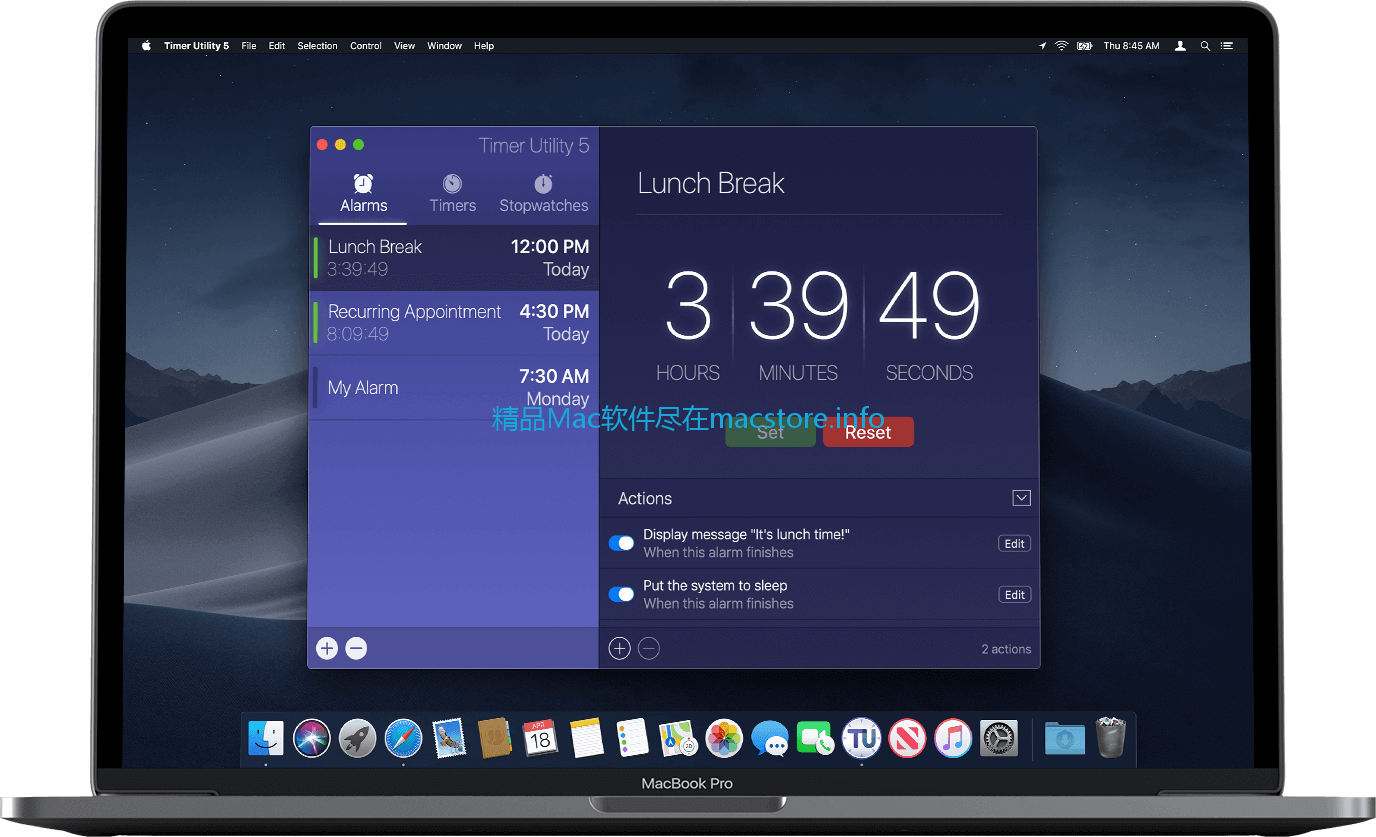Remove the selected alarm with the minus button
1376x837 pixels.
click(x=356, y=648)
